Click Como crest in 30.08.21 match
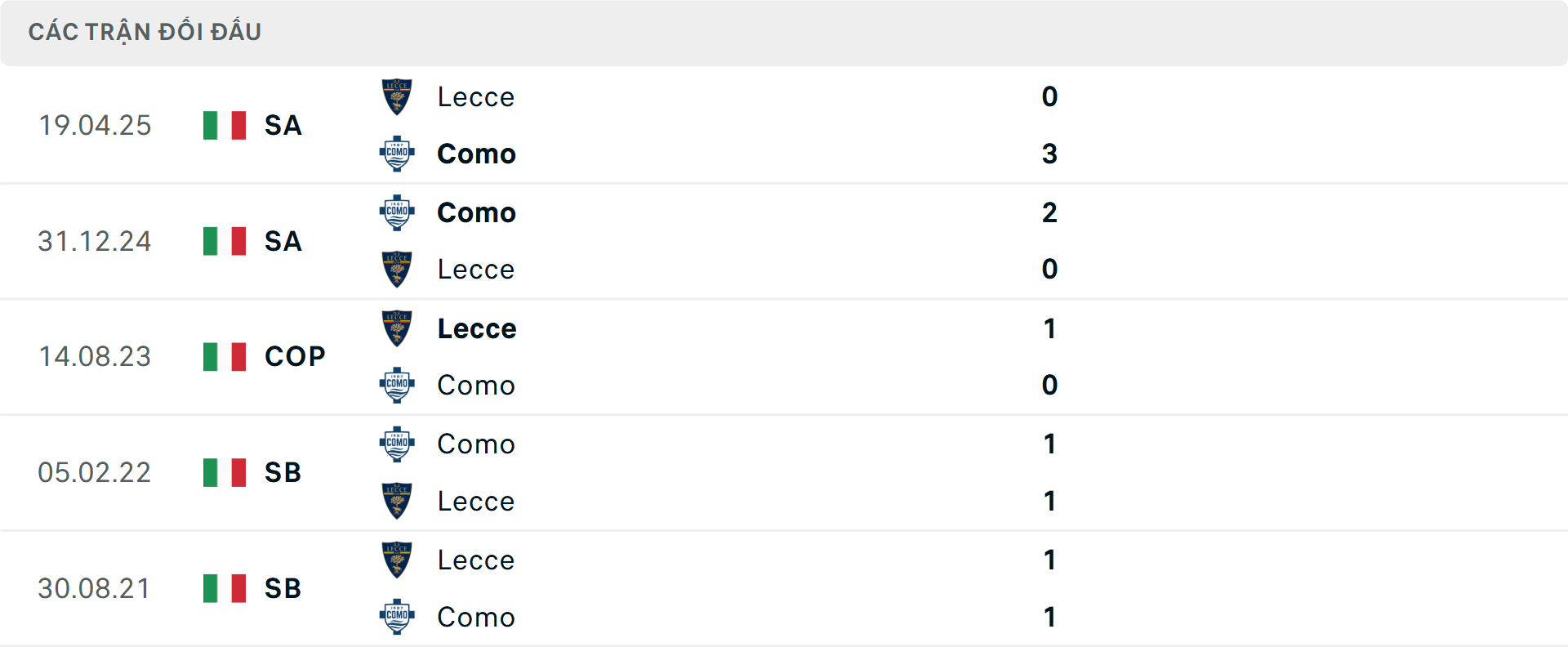 397,617
